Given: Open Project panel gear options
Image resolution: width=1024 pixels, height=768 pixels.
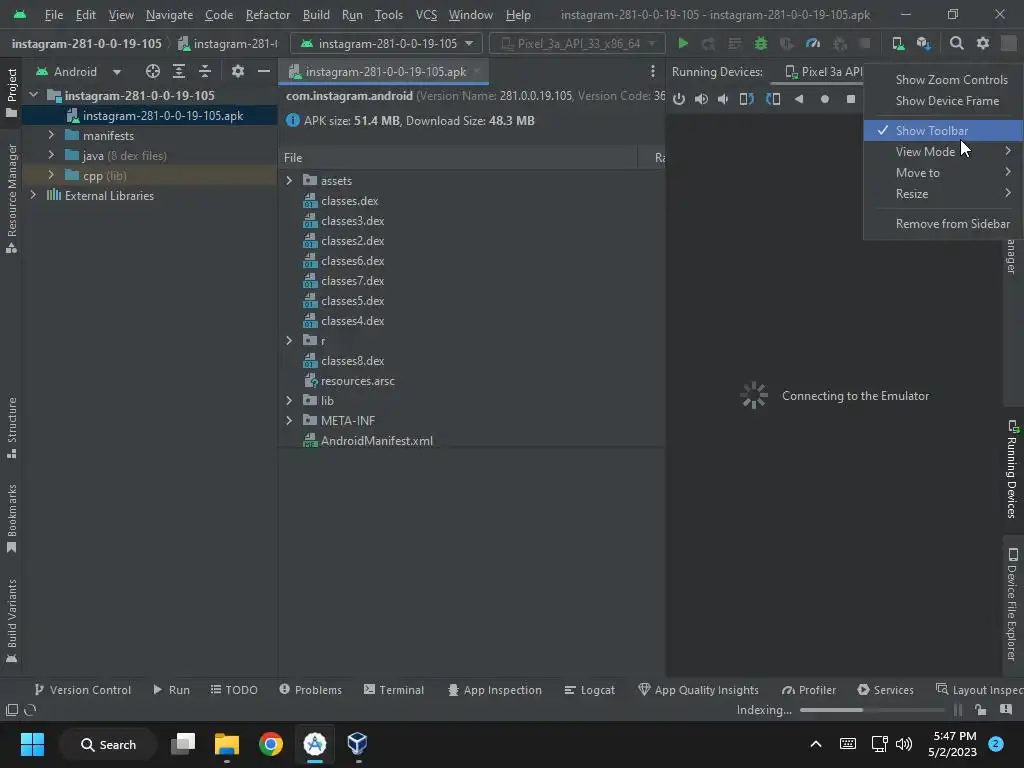Looking at the screenshot, I should coord(238,71).
